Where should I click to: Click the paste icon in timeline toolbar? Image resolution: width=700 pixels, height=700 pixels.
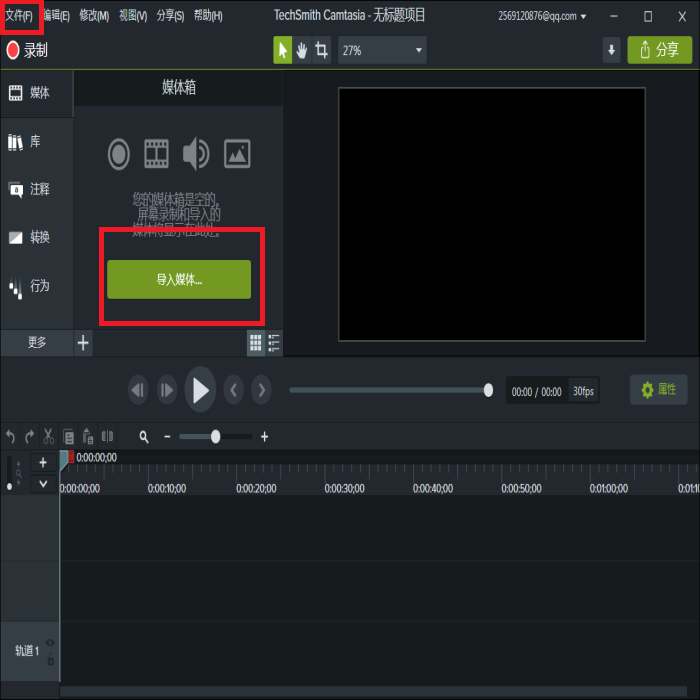(88, 436)
